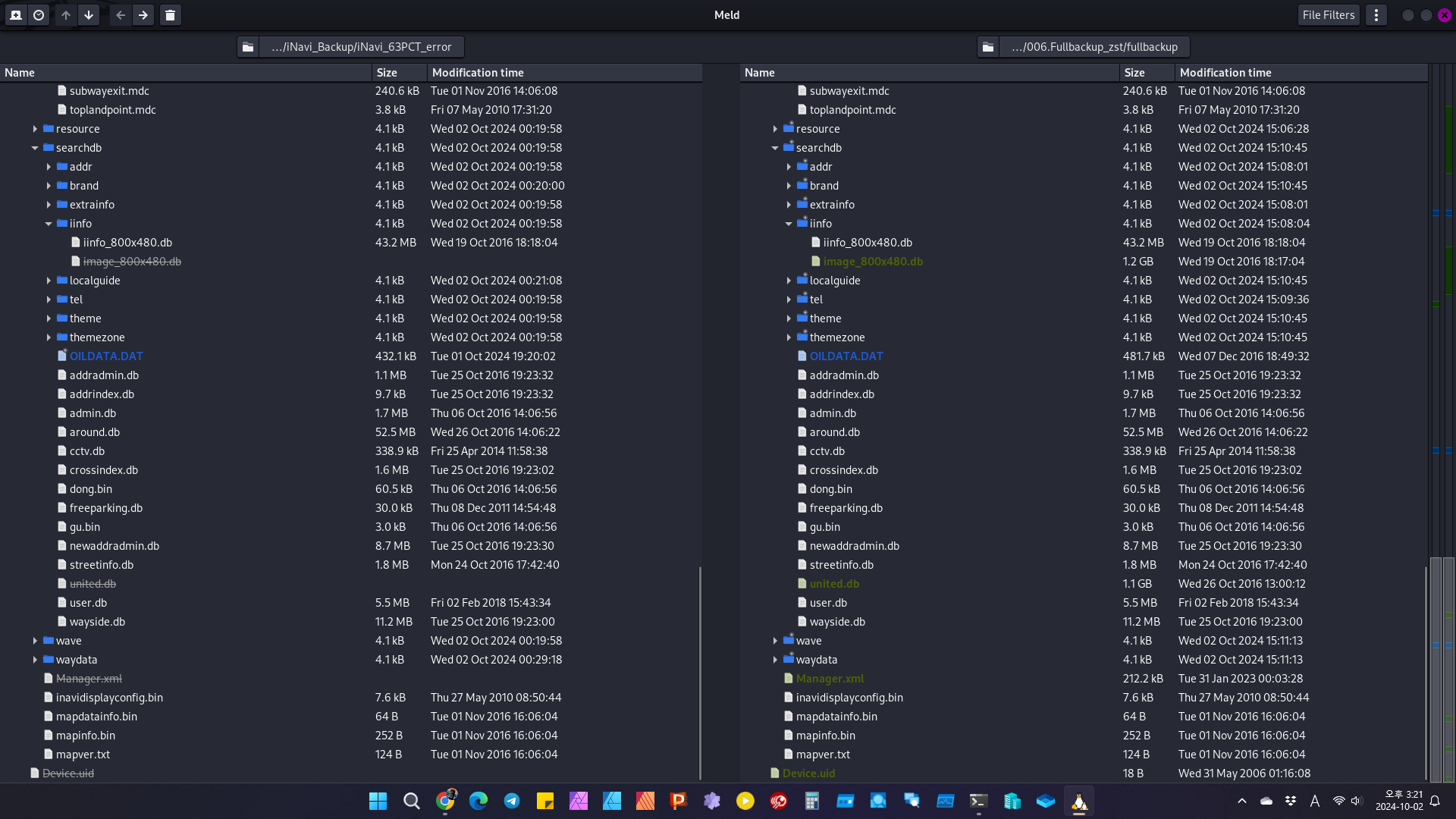Collapse the searchdb folder in left pane

(x=35, y=148)
